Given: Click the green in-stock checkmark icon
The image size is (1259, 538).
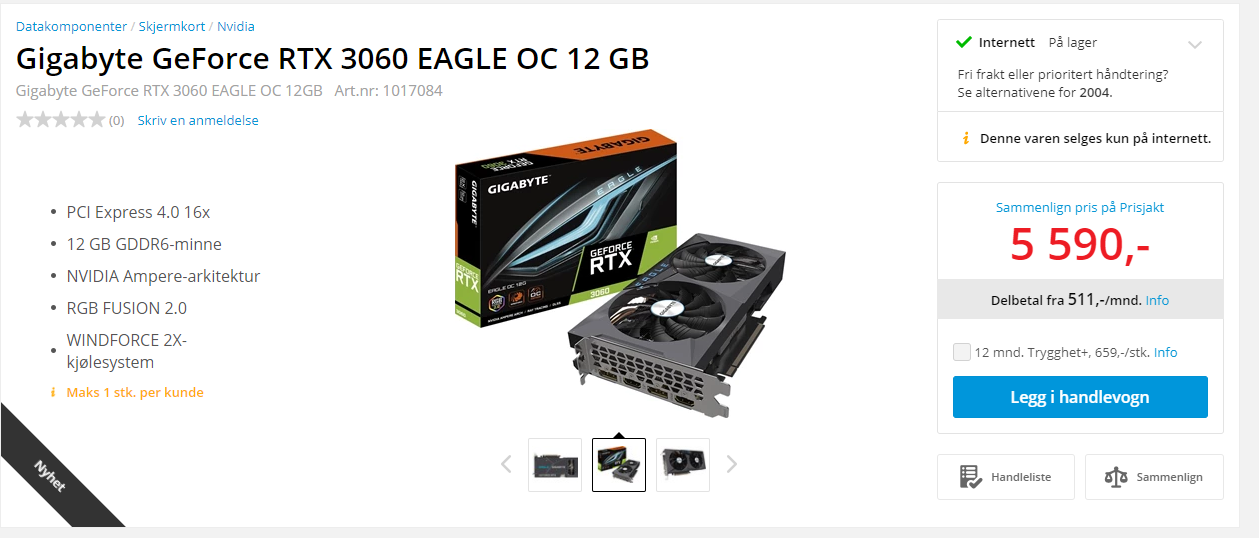Looking at the screenshot, I should click(964, 42).
